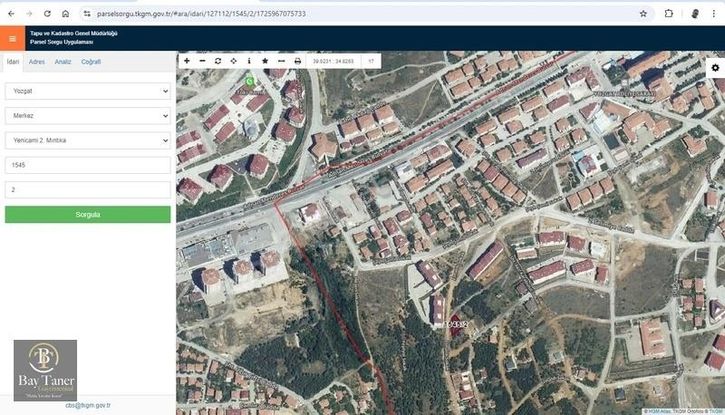Open the info tool in map toolbar
Screen dimensions: 725x415
click(249, 61)
